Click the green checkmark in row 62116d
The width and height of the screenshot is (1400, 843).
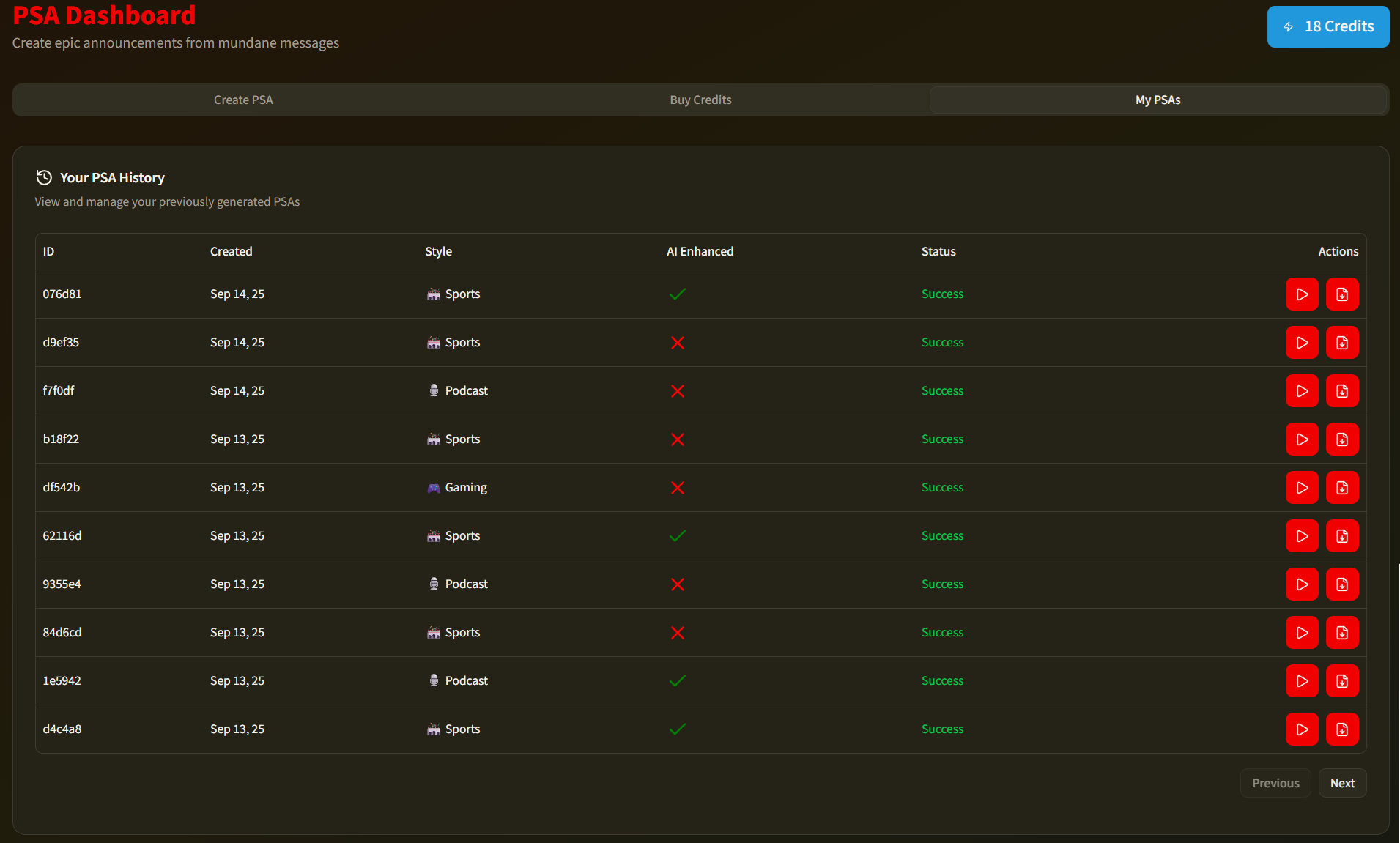coord(678,535)
